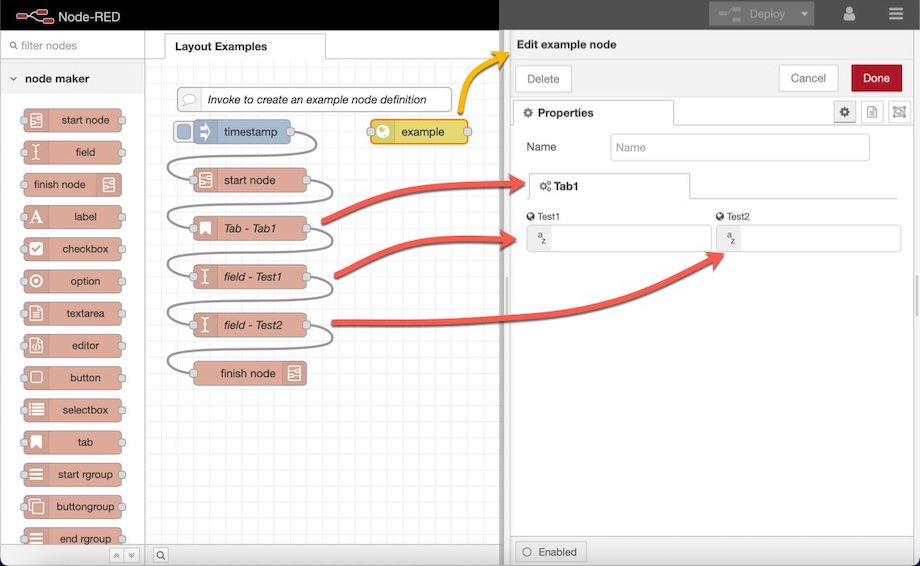This screenshot has width=920, height=566.
Task: Open the Deploy dropdown arrow
Action: pos(804,14)
